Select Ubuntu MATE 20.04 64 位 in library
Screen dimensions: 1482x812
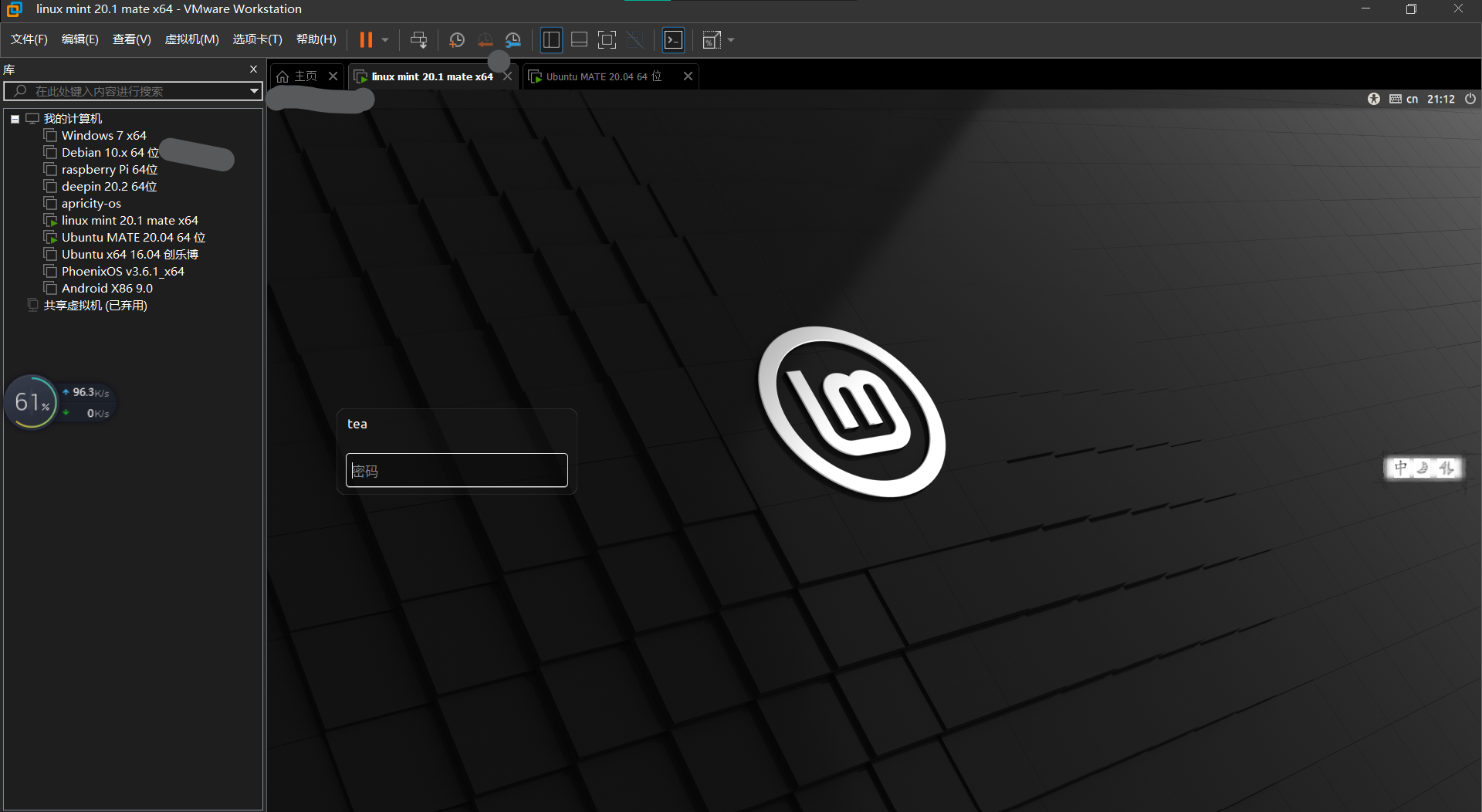134,238
